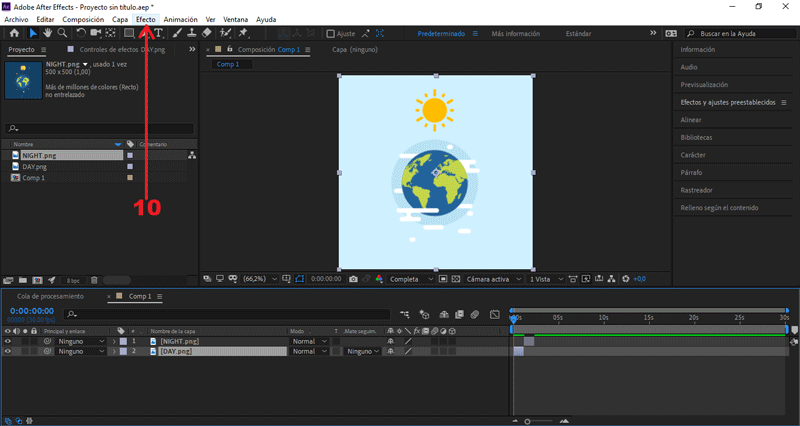Open the Normal mode dropdown for NIGHT.png
Viewport: 800px width, 426px height.
pyautogui.click(x=309, y=341)
